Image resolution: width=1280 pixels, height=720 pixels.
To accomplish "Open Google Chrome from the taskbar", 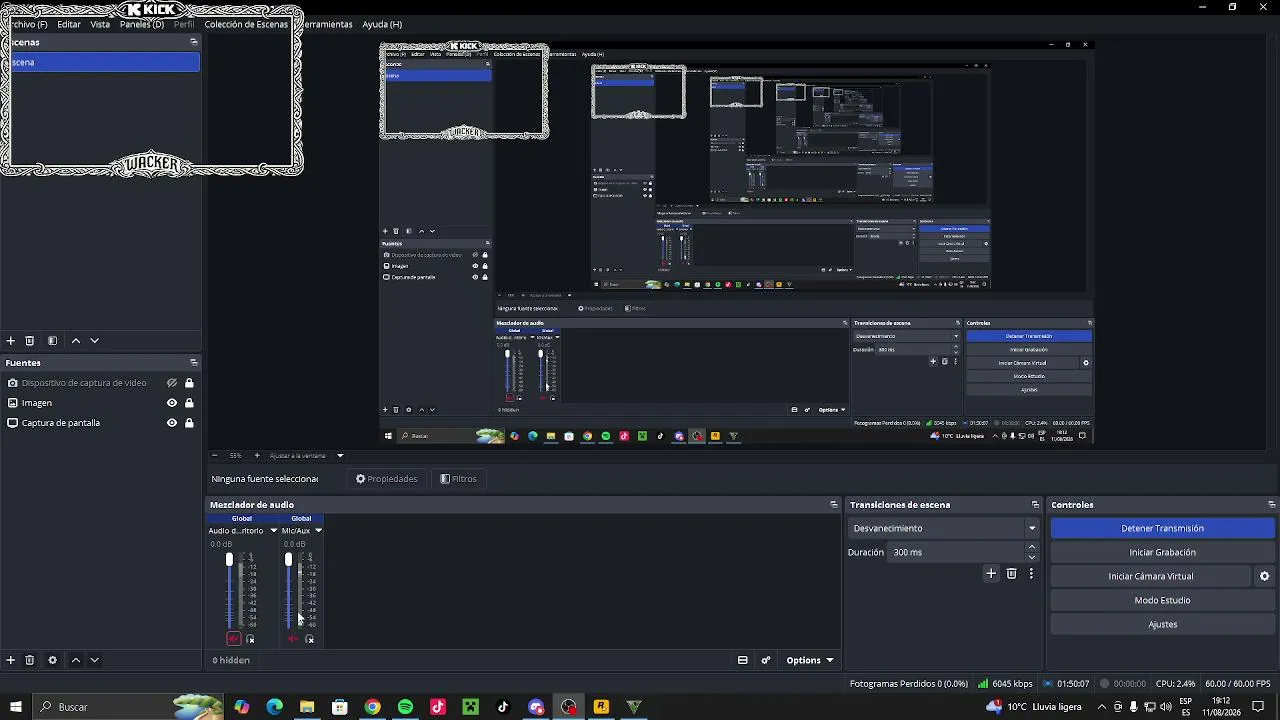I will coord(372,707).
